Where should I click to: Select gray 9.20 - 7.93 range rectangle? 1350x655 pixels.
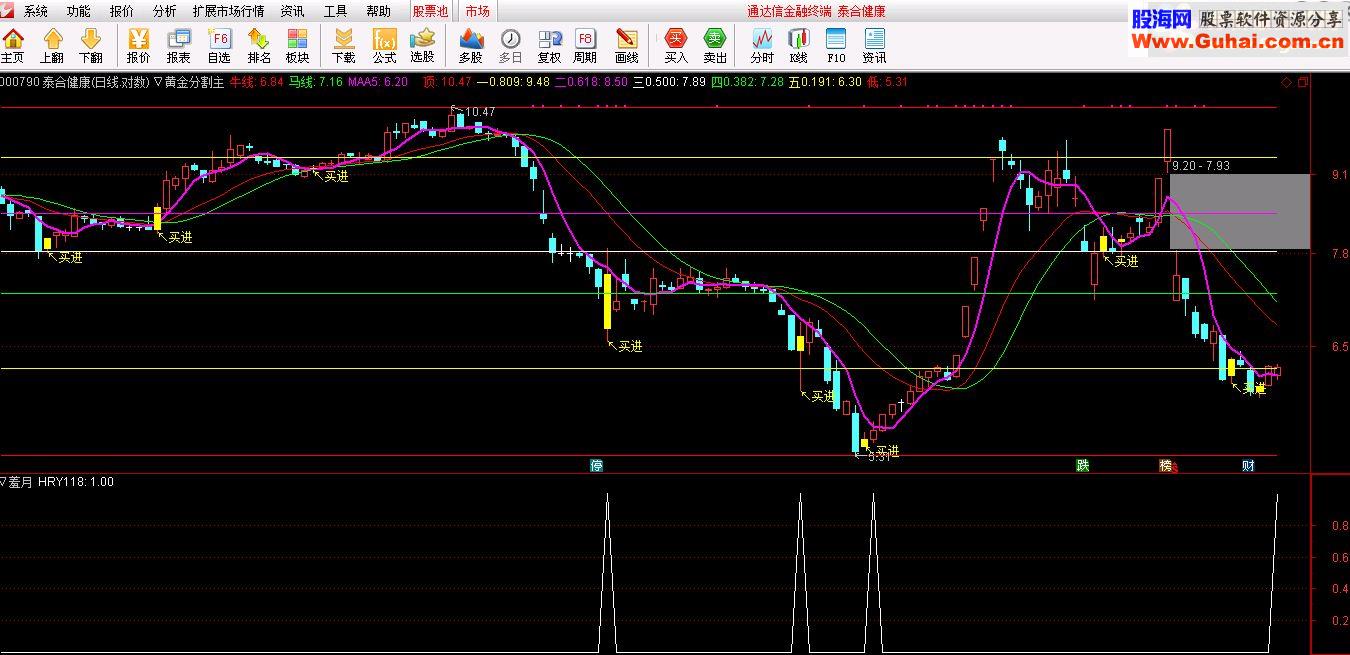1239,211
